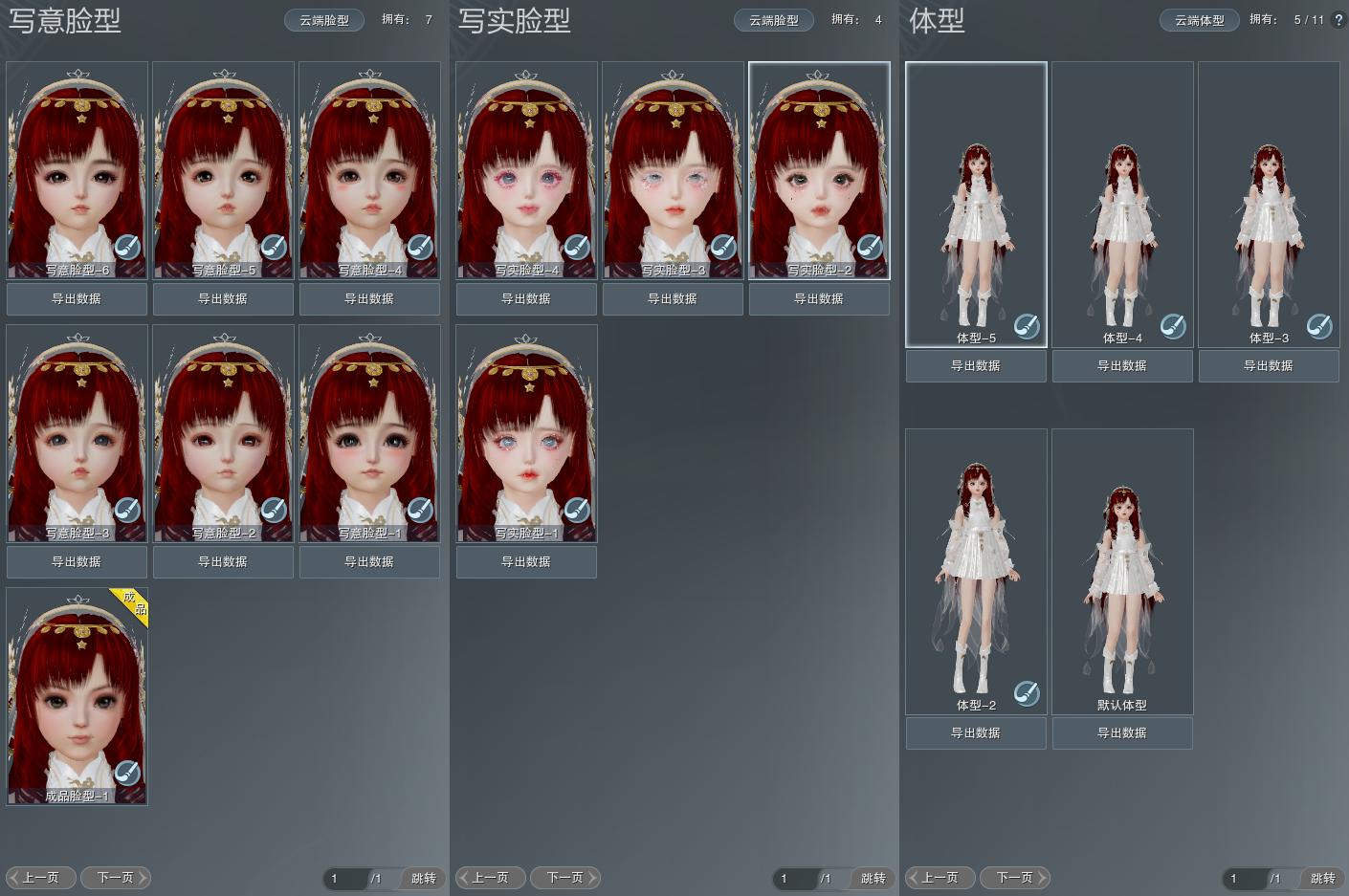Screen dimensions: 1349x896
Task: Go to previous page in 体型 panel
Action: 940,878
